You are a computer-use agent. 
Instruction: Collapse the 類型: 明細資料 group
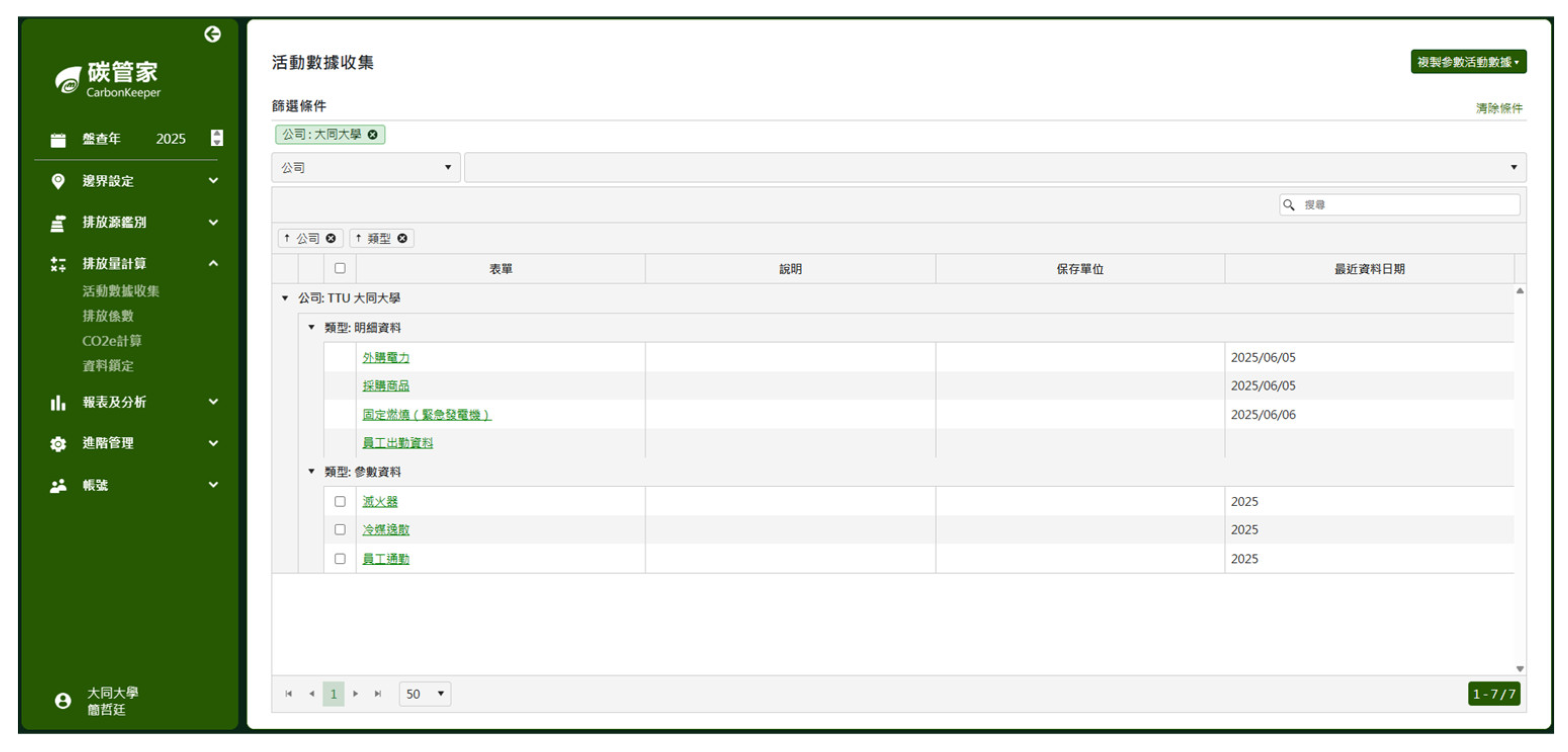[312, 327]
